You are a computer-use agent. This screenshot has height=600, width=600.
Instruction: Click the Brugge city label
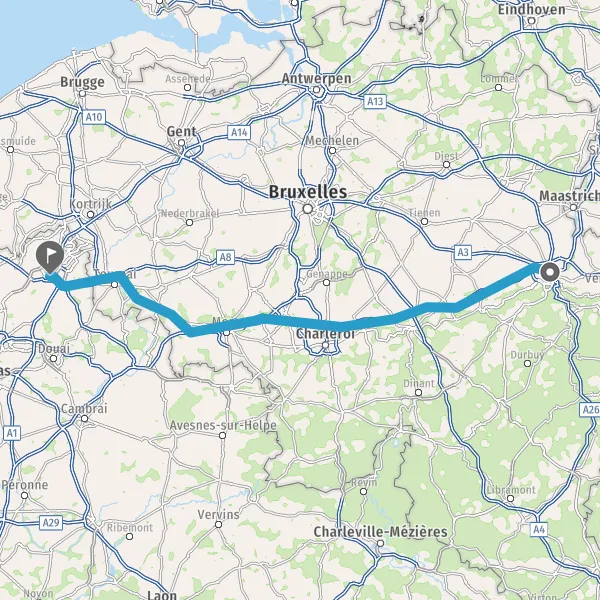82,82
